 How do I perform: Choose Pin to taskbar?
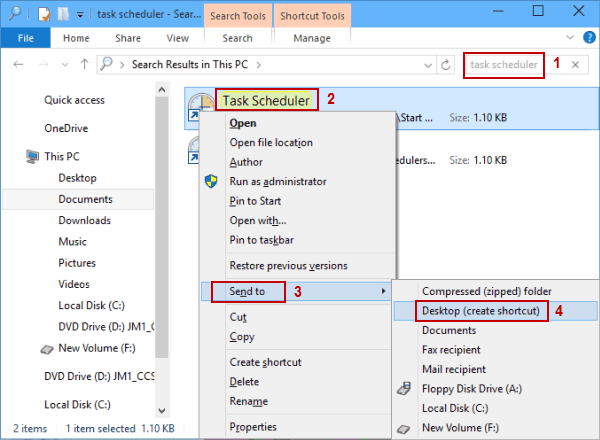point(261,240)
